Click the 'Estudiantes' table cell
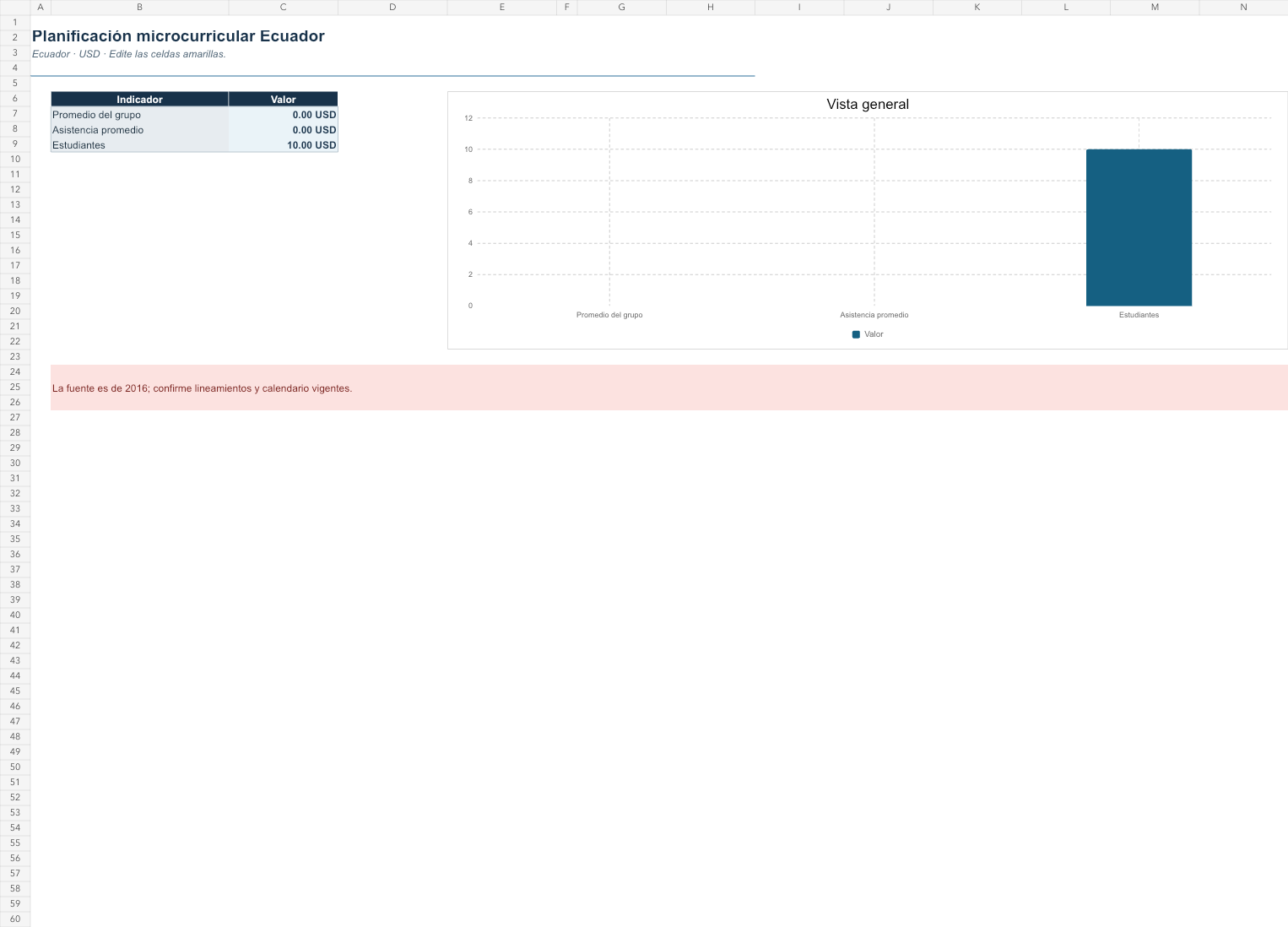Image resolution: width=1288 pixels, height=927 pixels. click(x=139, y=145)
